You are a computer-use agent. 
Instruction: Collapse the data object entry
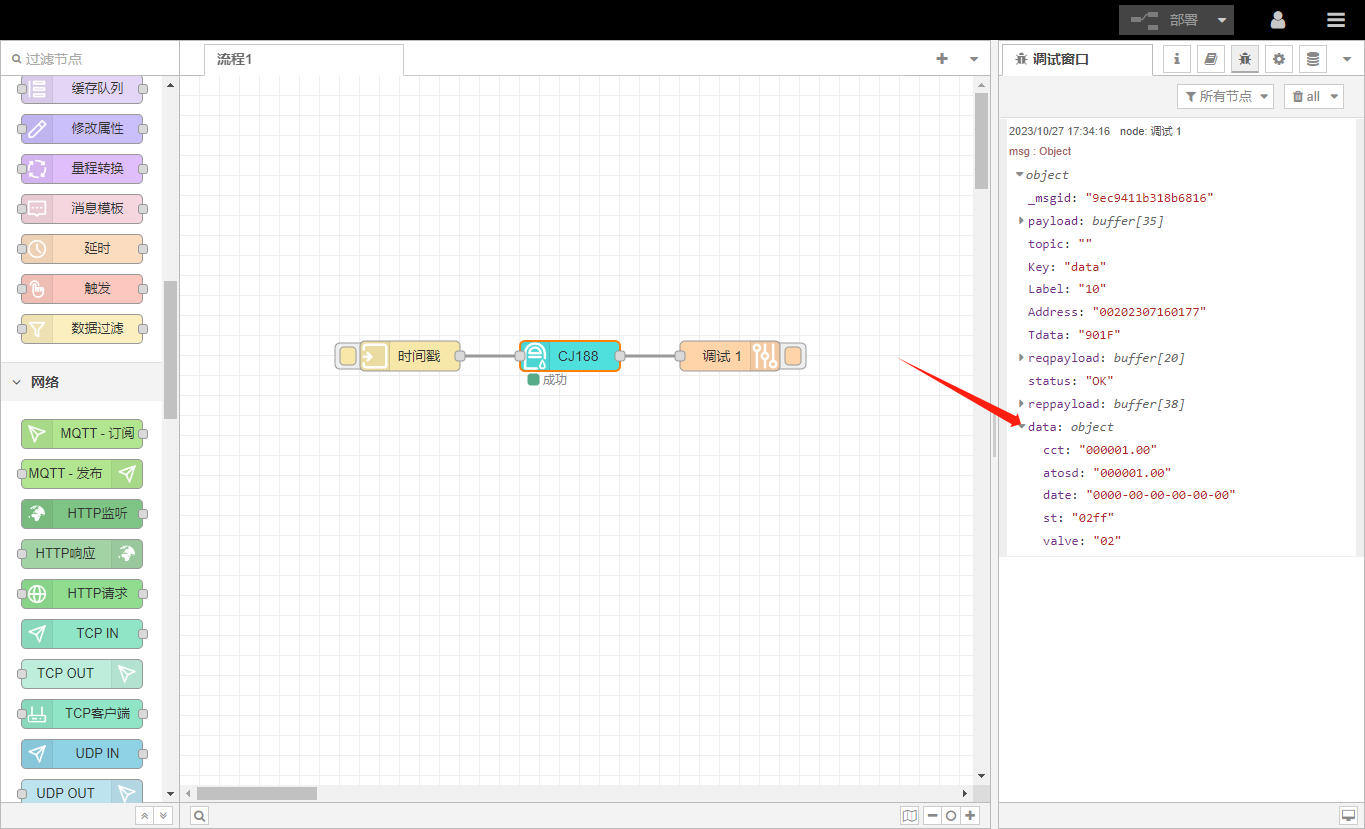1021,427
